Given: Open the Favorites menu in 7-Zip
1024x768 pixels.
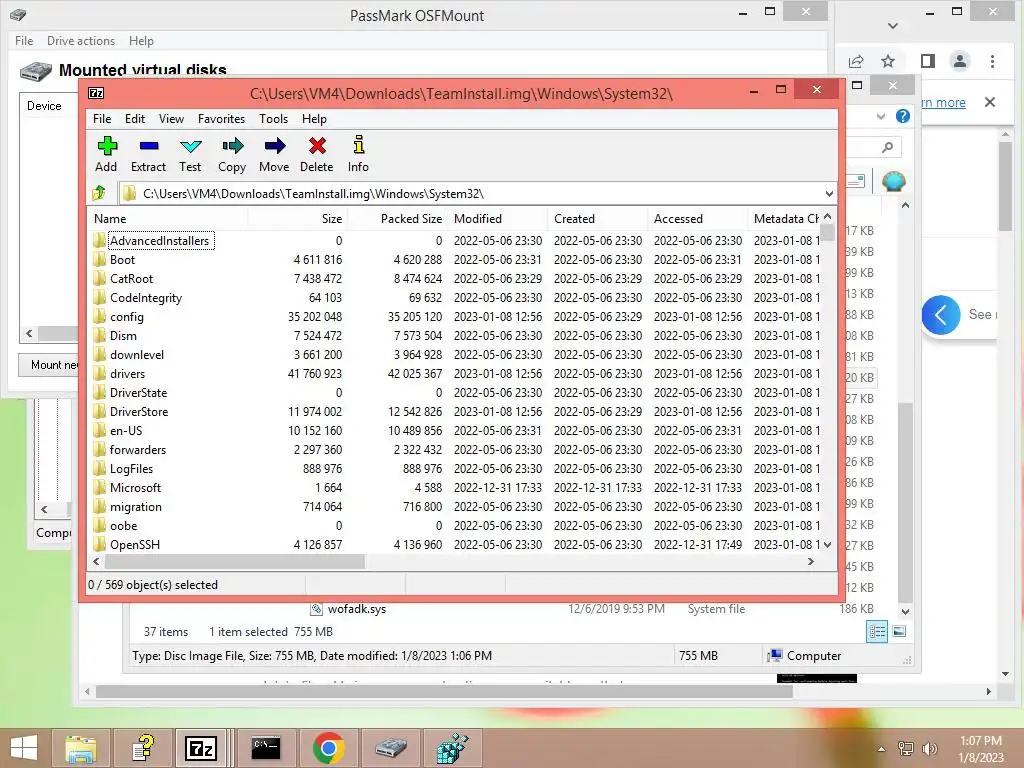Looking at the screenshot, I should [x=221, y=119].
